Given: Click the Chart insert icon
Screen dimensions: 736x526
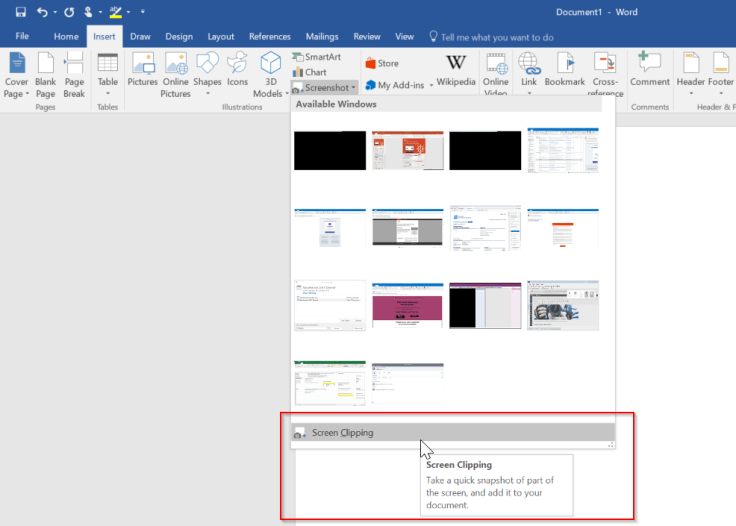Looking at the screenshot, I should tap(309, 72).
